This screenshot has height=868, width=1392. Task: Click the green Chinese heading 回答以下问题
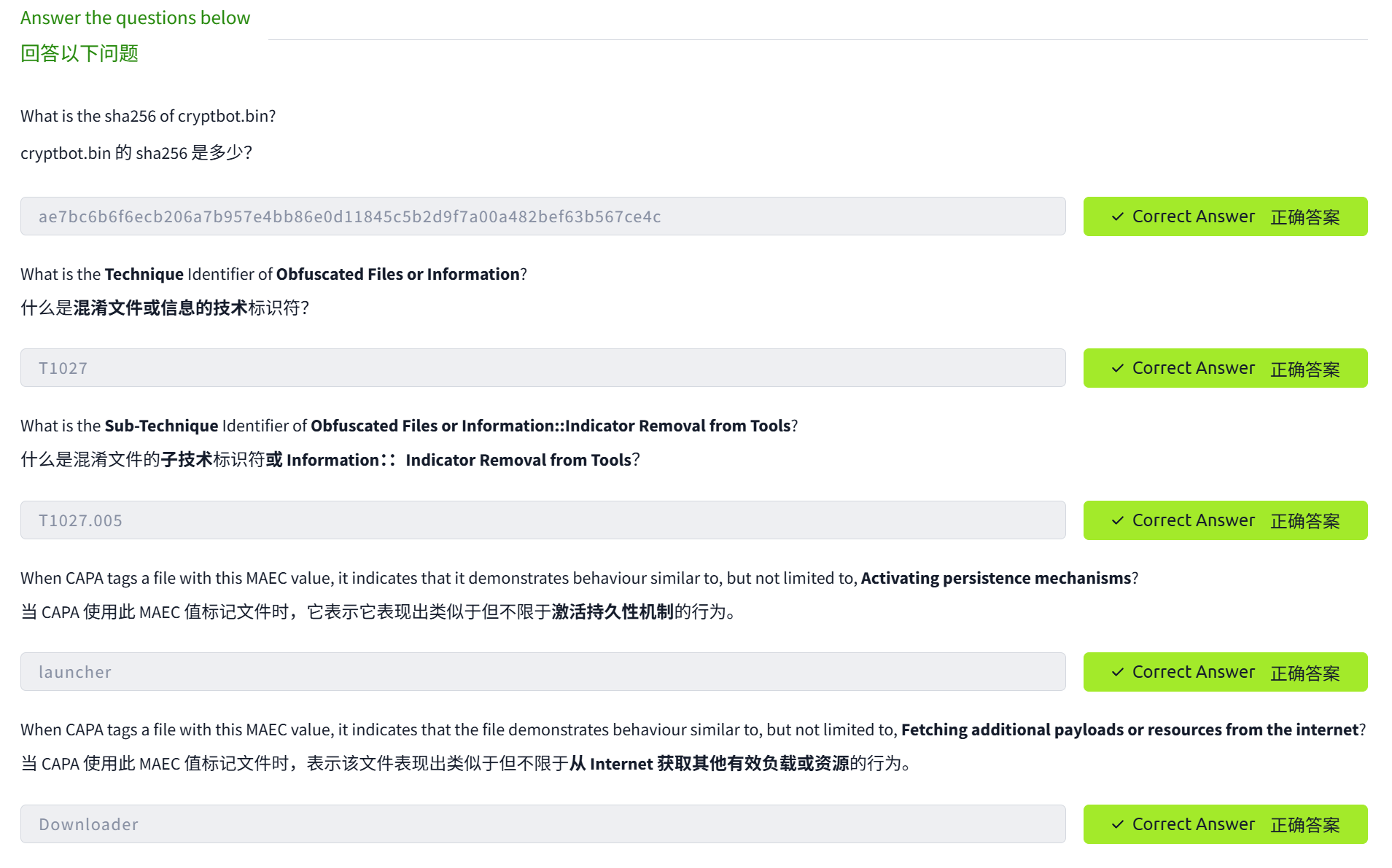point(79,53)
